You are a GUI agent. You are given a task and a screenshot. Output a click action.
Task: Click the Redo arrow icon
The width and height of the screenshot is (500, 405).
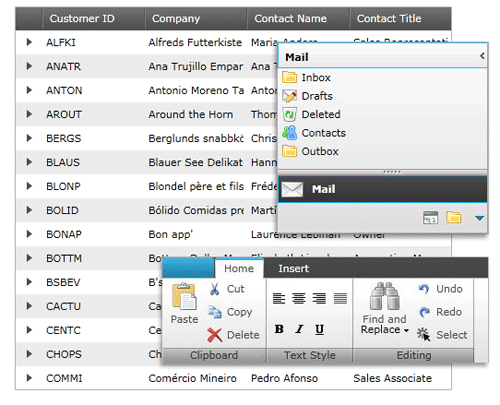click(x=424, y=312)
